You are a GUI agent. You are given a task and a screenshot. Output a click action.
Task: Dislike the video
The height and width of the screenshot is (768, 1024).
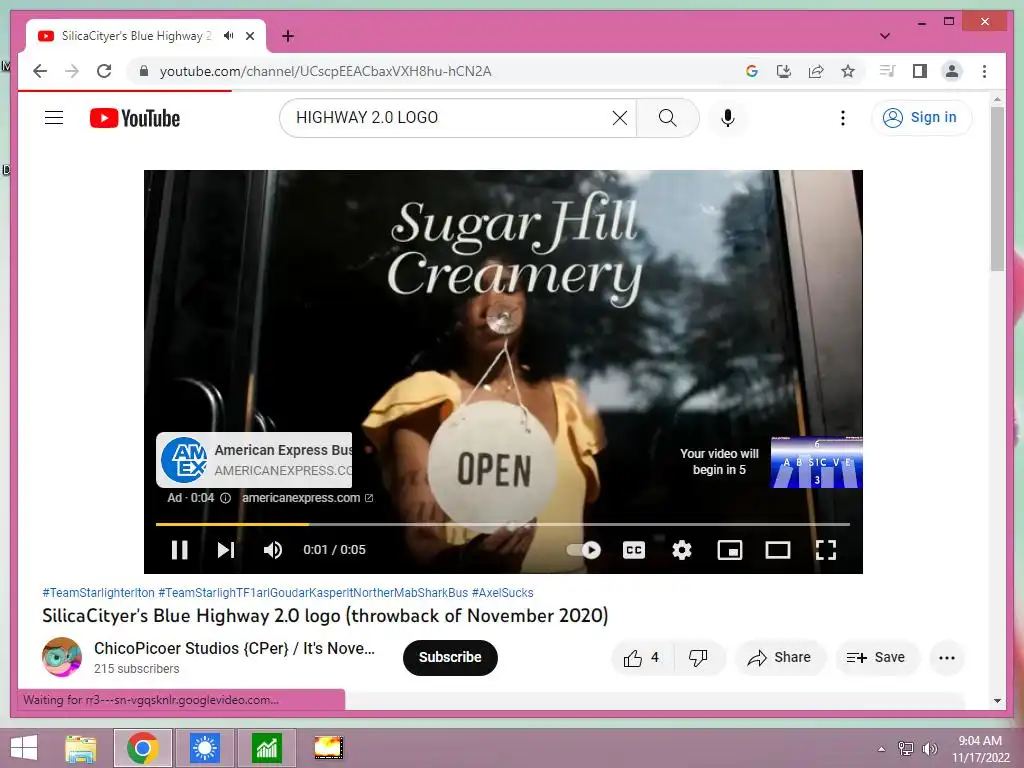pos(698,658)
